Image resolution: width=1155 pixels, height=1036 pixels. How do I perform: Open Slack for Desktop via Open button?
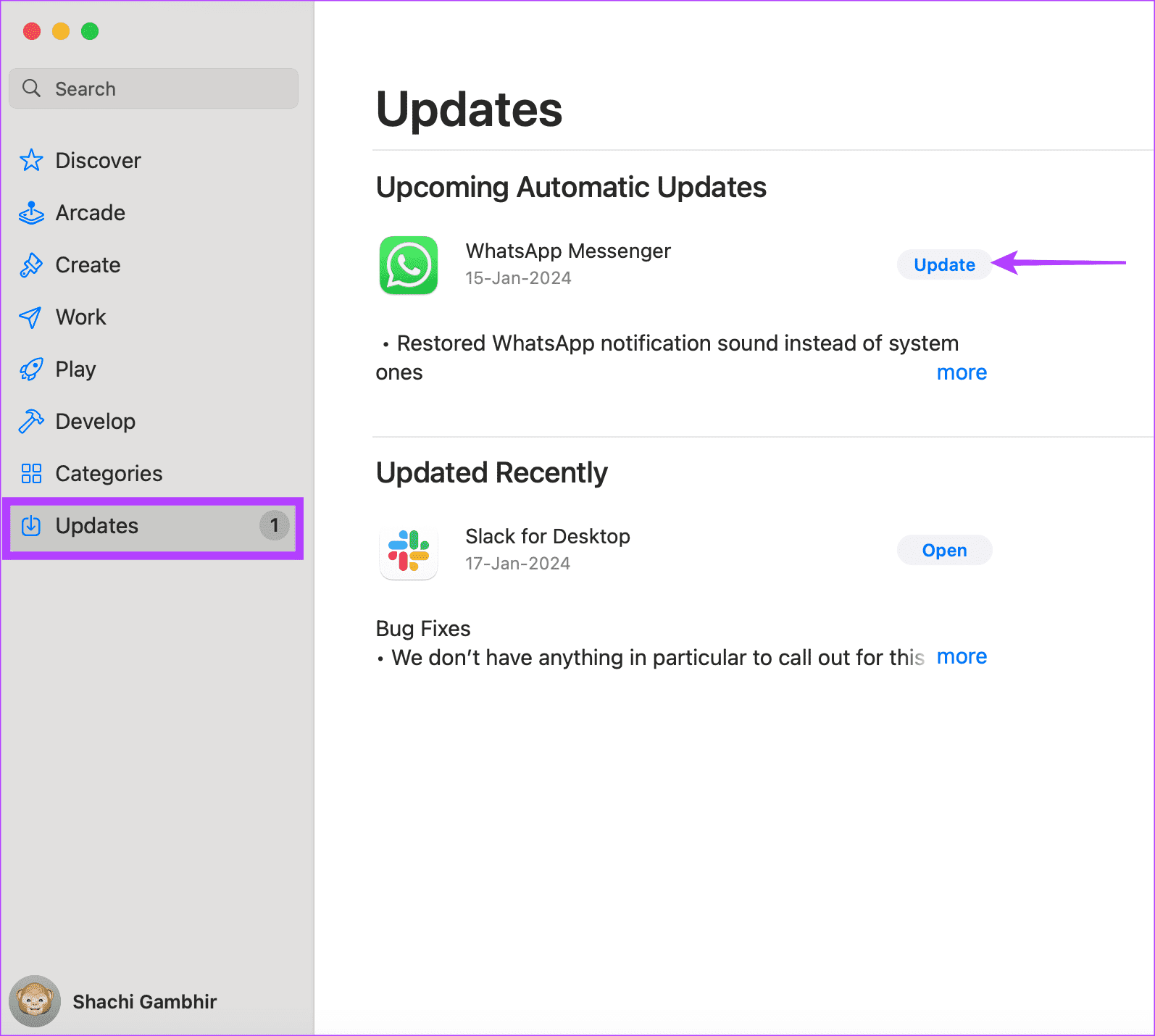tap(944, 551)
